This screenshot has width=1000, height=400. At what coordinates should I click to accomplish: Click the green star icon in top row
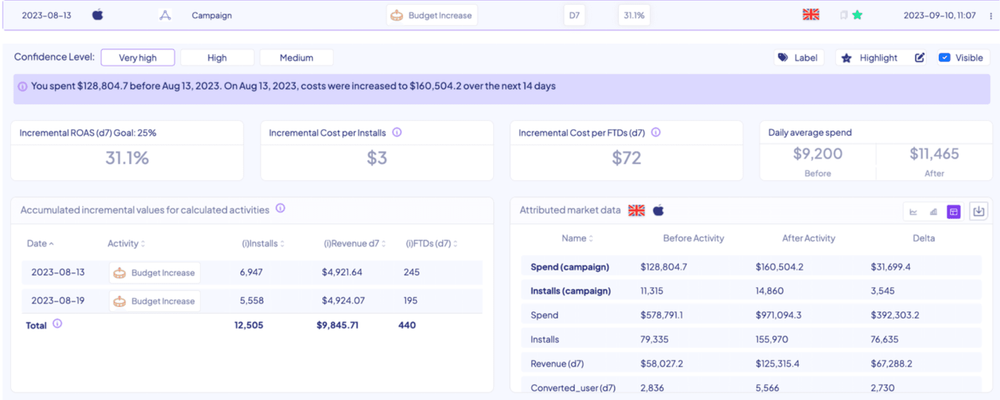click(857, 15)
